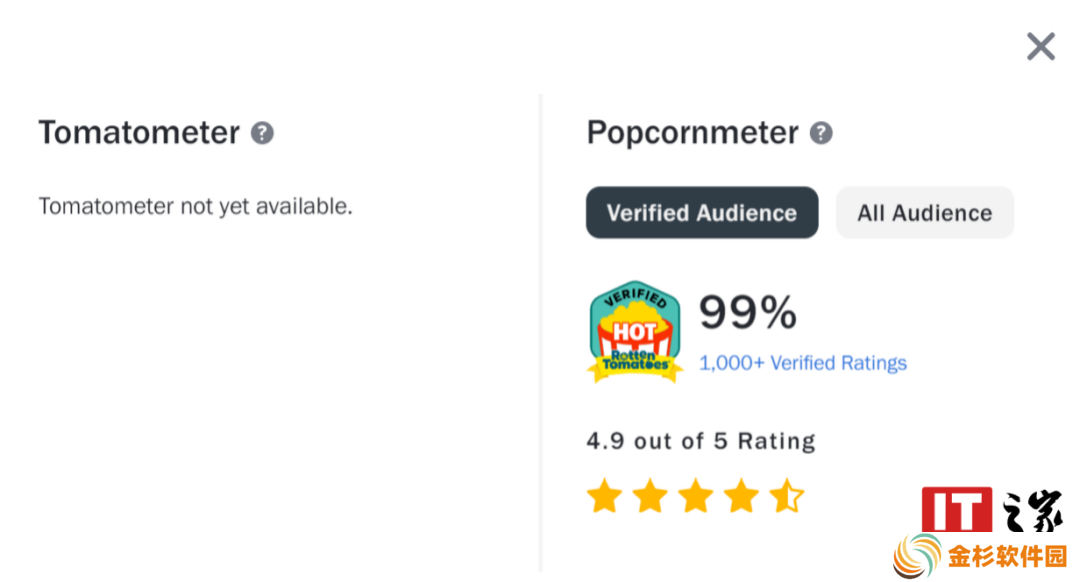This screenshot has width=1080, height=582.
Task: Click the Verified Hot popcorn badge
Action: click(x=635, y=331)
